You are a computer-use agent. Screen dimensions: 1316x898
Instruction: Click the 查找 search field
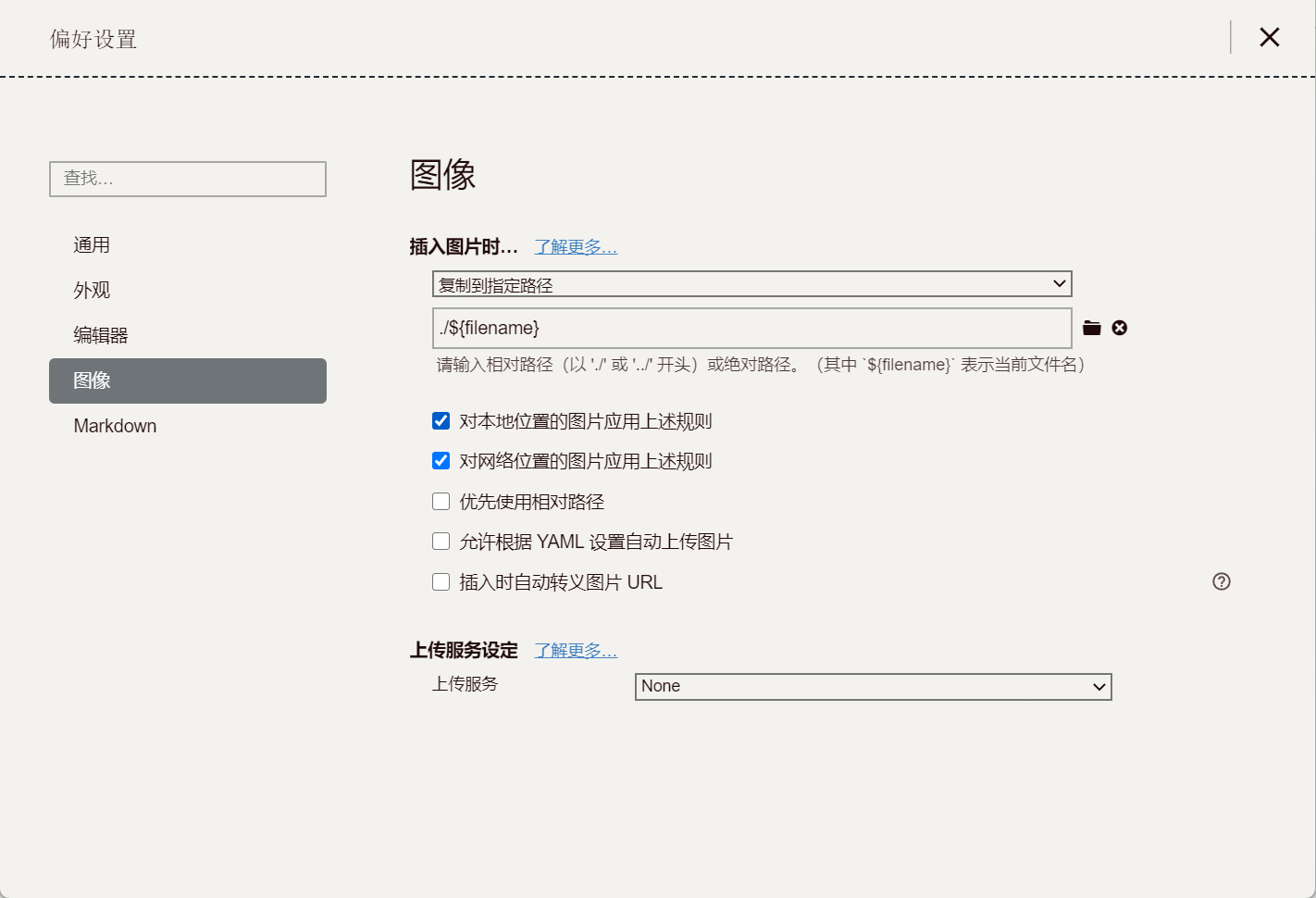(x=188, y=179)
